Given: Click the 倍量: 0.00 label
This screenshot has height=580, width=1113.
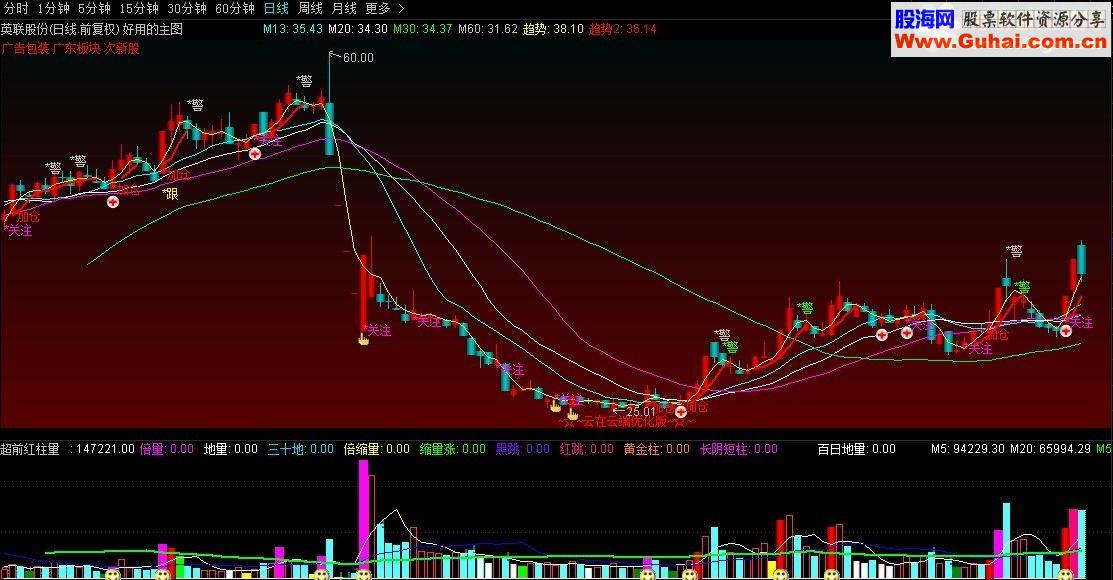Looking at the screenshot, I should coord(167,449).
